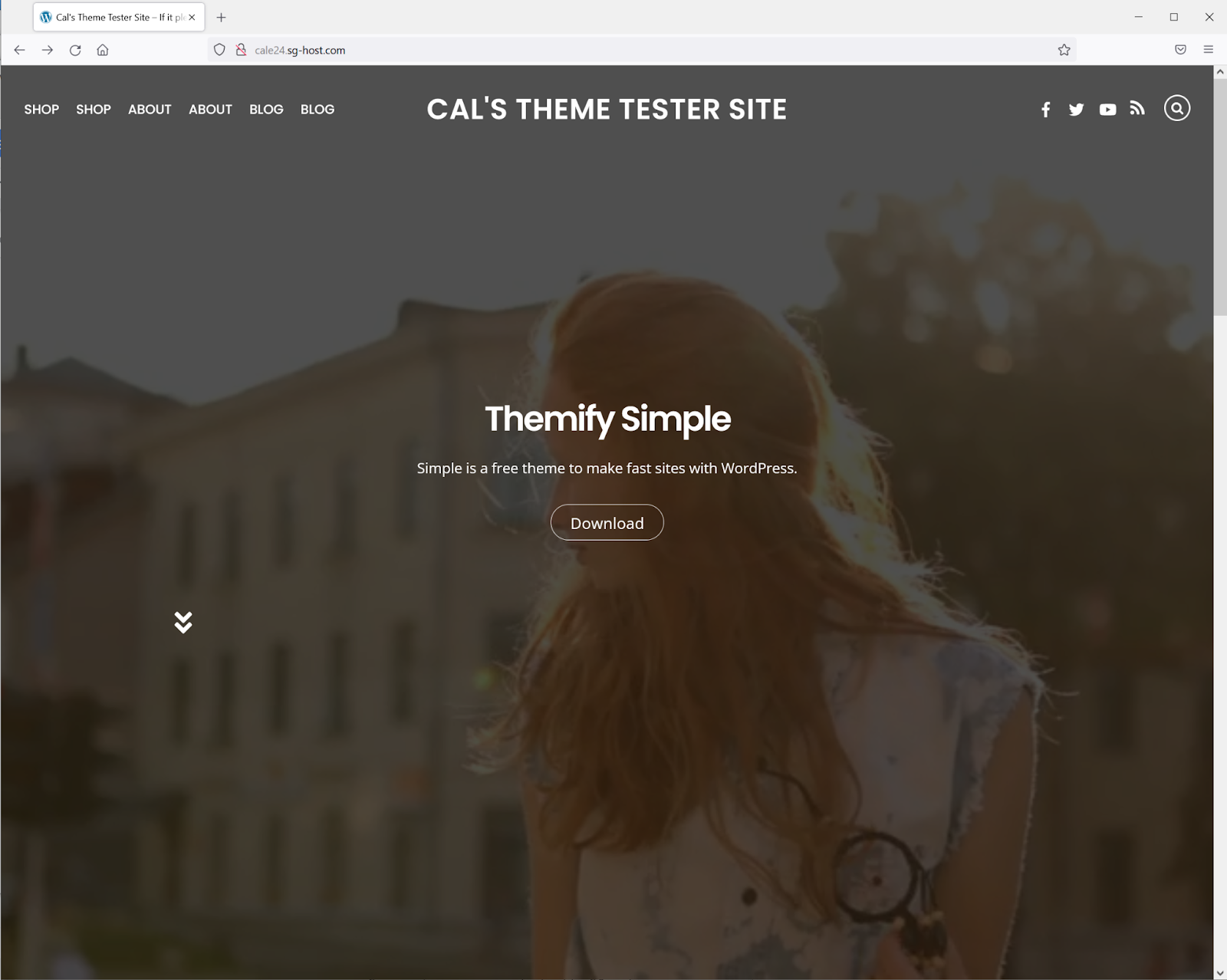The height and width of the screenshot is (980, 1227).
Task: Open the second ABOUT menu item
Action: pyautogui.click(x=210, y=110)
